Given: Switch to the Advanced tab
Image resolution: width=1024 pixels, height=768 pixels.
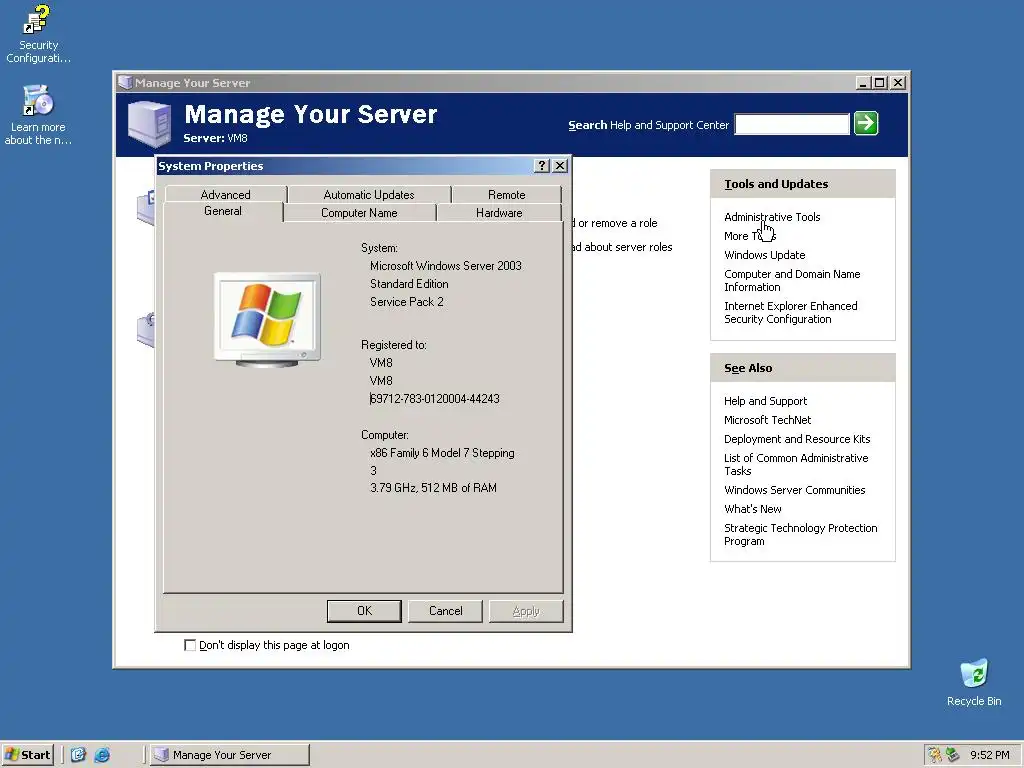Looking at the screenshot, I should point(225,195).
